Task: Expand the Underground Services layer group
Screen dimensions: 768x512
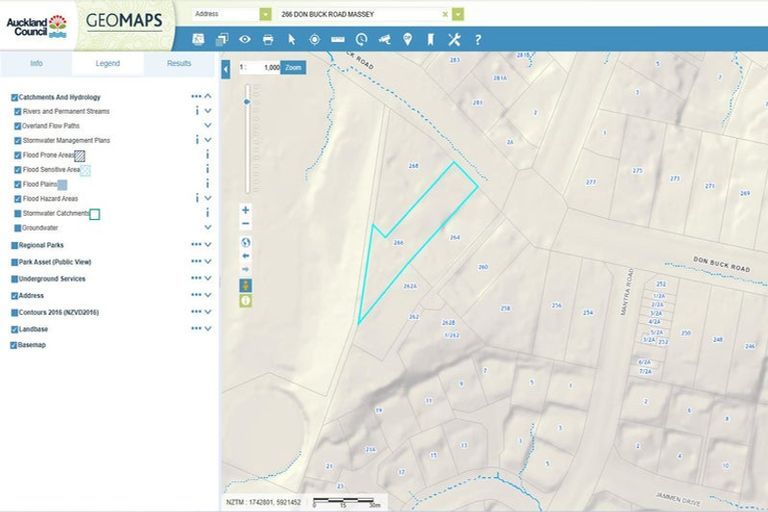Action: coord(208,279)
